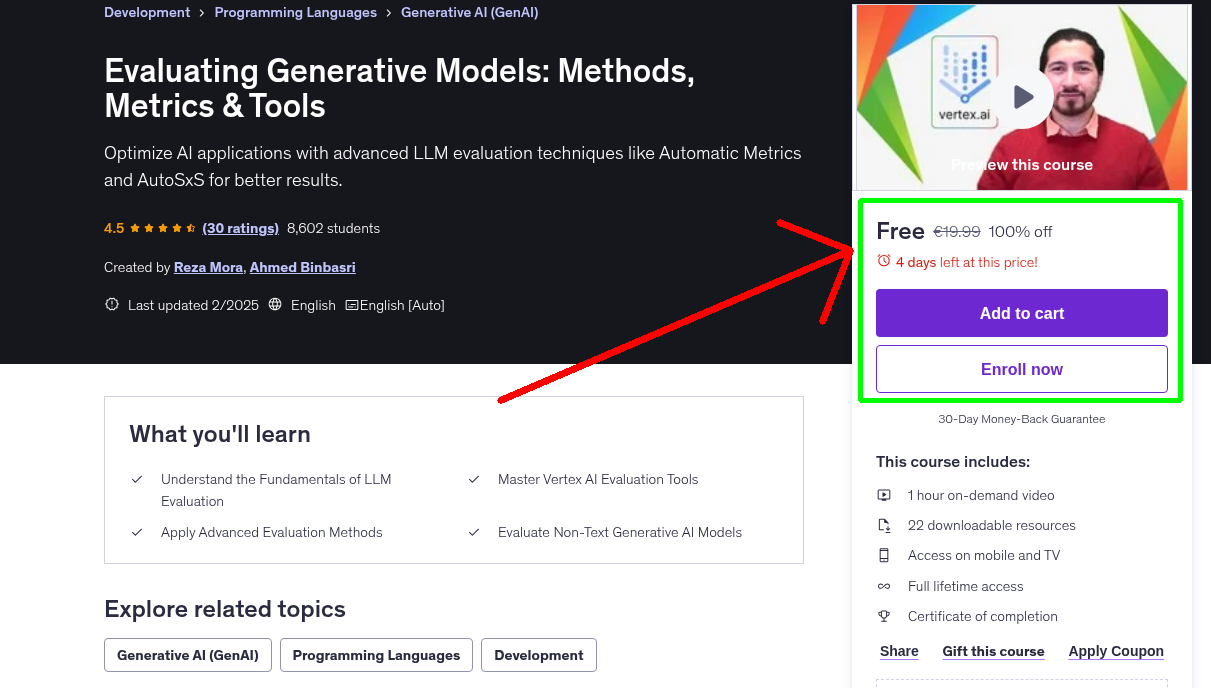Click the Add to cart button
Image resolution: width=1211 pixels, height=688 pixels.
1022,313
